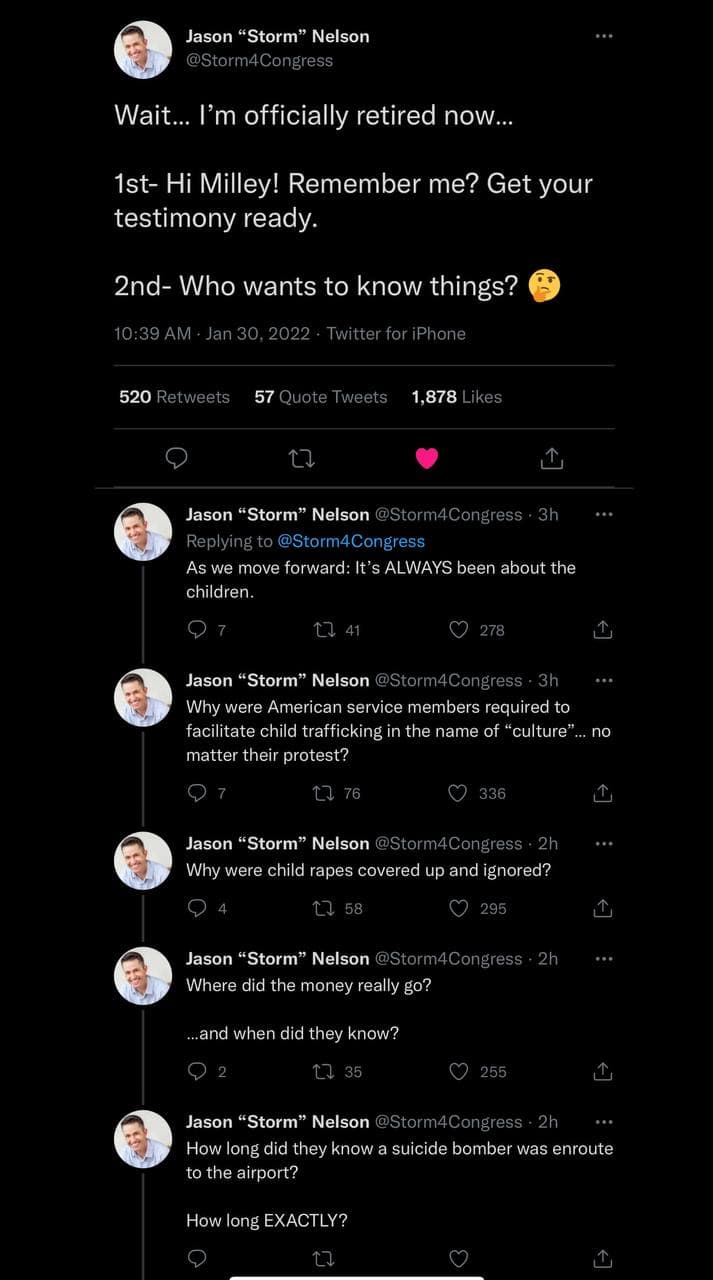Show the 1,878 Likes list

(456, 397)
